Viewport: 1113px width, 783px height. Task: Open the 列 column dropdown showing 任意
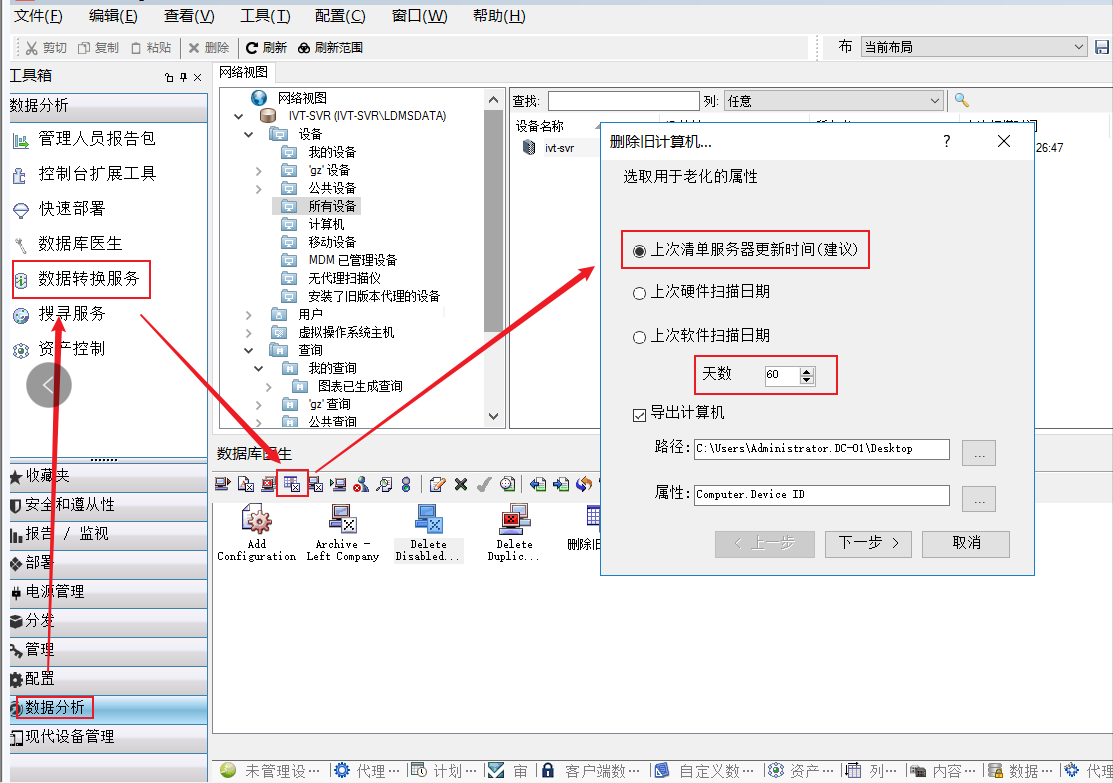[x=834, y=101]
